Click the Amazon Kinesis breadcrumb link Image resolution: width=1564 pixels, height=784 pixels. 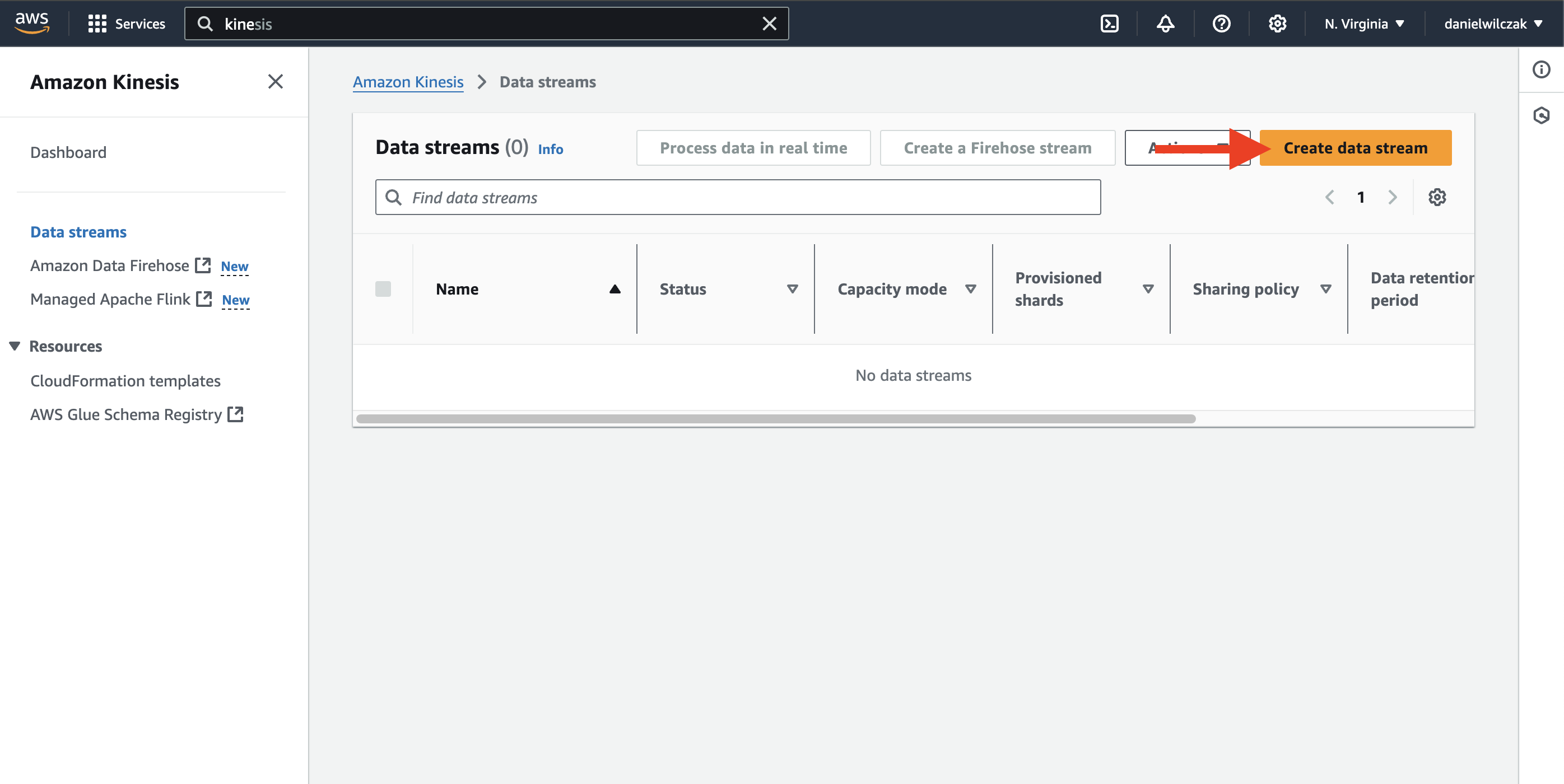tap(408, 81)
